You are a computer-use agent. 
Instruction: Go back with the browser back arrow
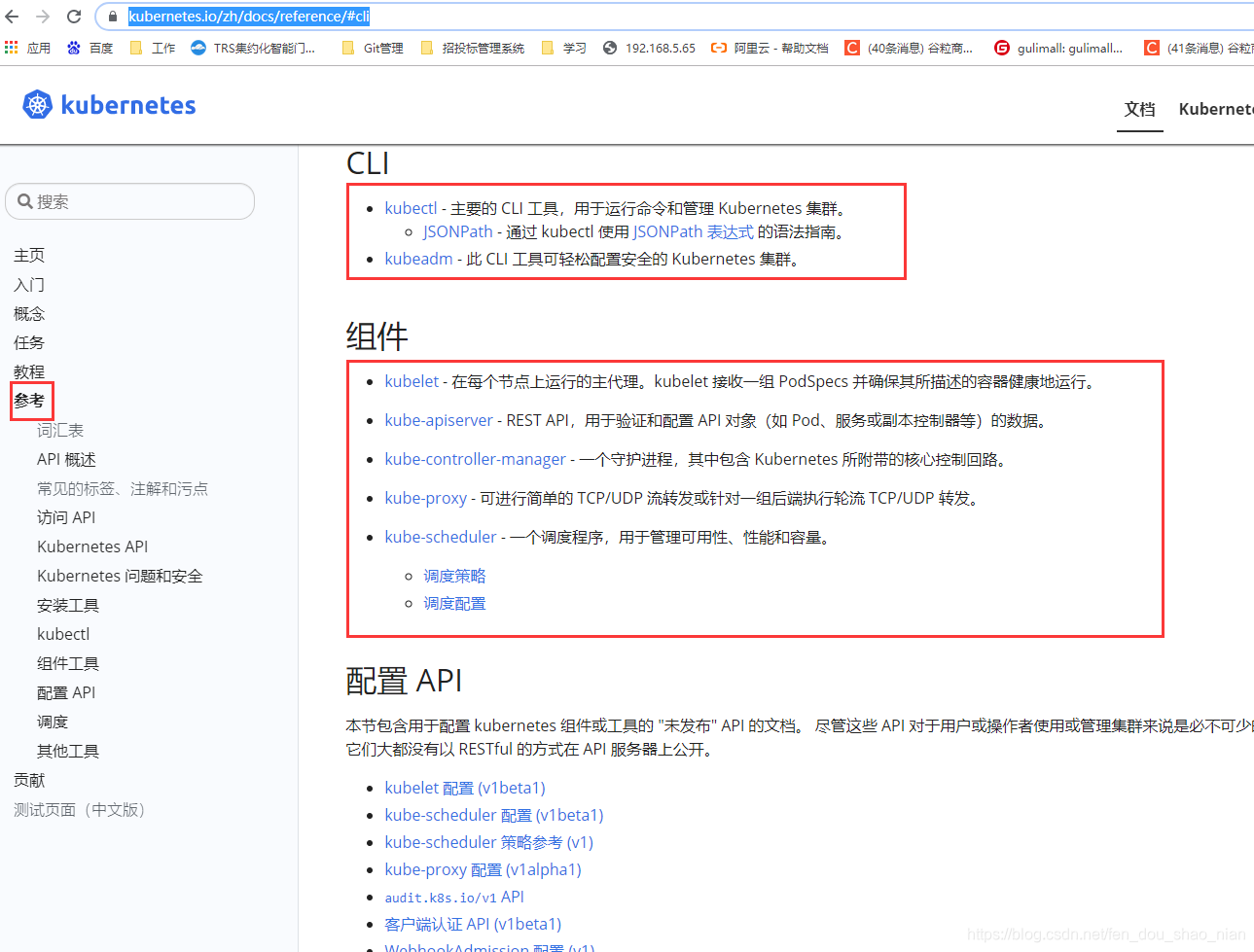13,17
